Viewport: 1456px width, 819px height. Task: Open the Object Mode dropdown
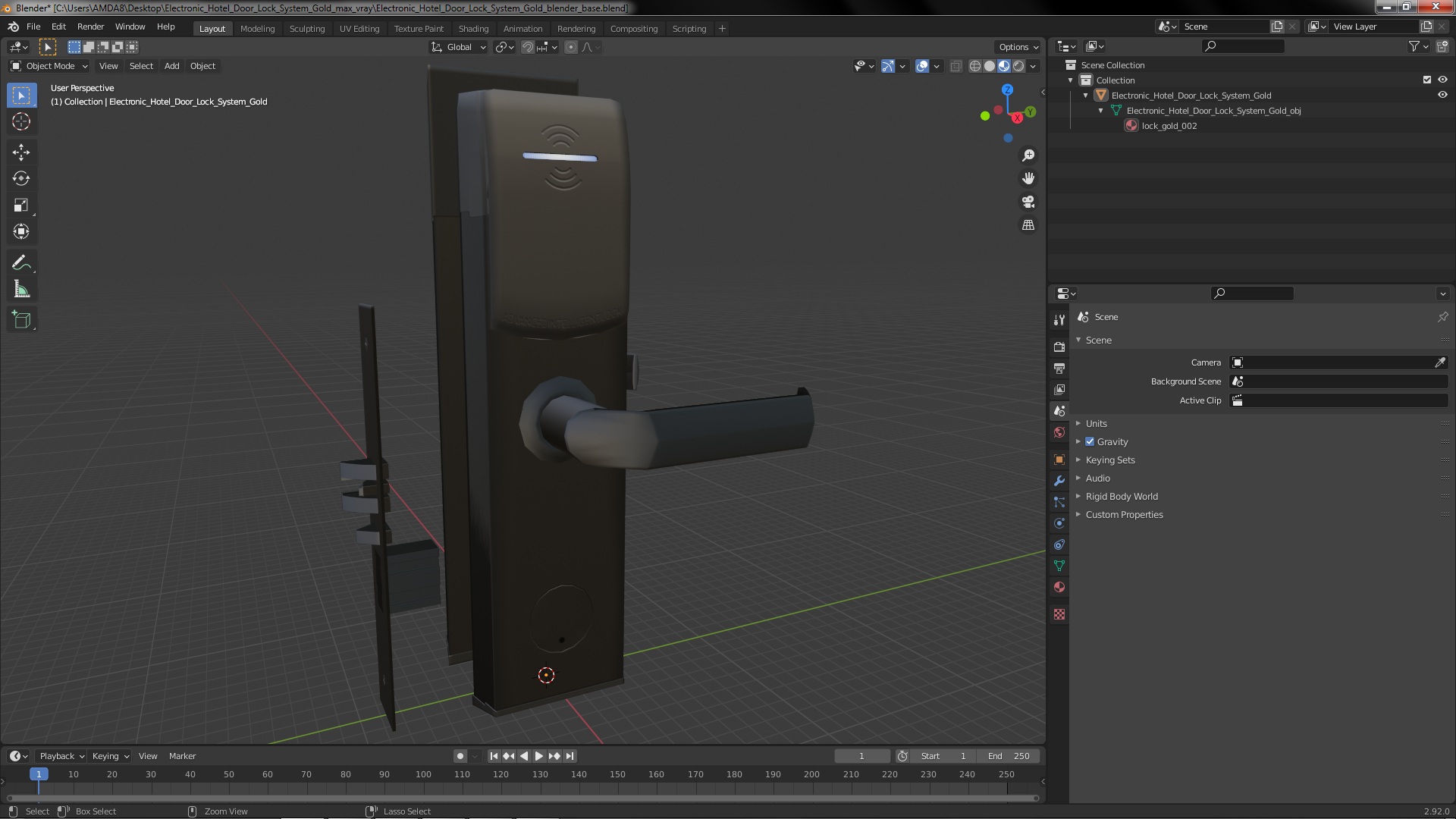pyautogui.click(x=49, y=66)
